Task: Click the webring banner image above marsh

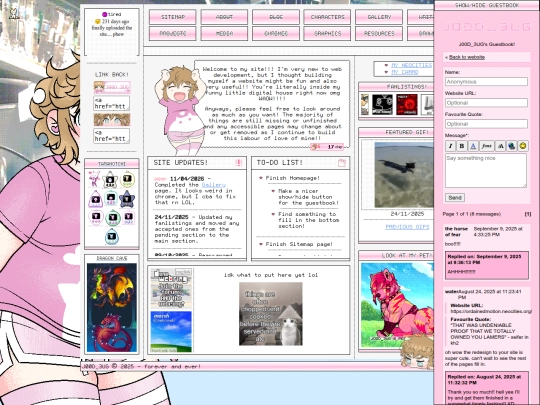Action: pos(172,288)
